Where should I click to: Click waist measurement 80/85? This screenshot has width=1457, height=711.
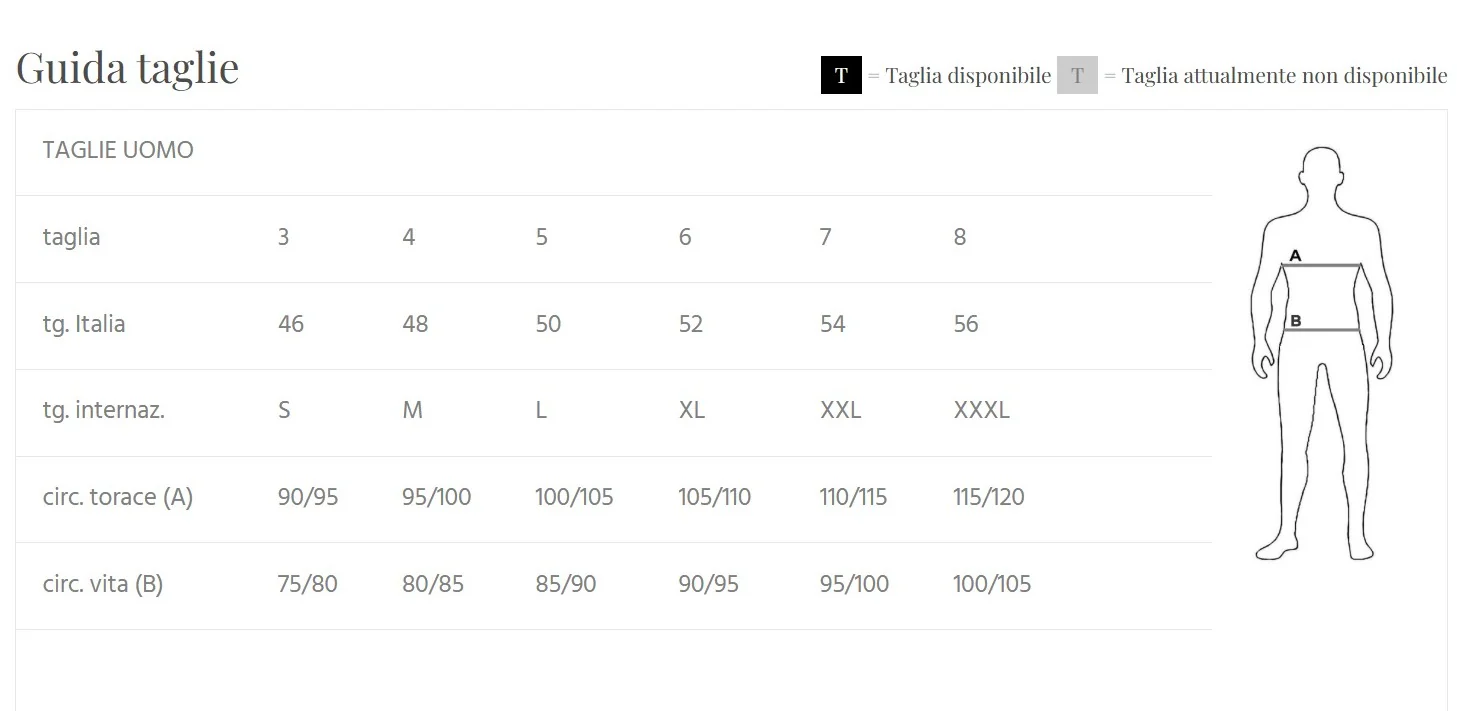pos(433,584)
